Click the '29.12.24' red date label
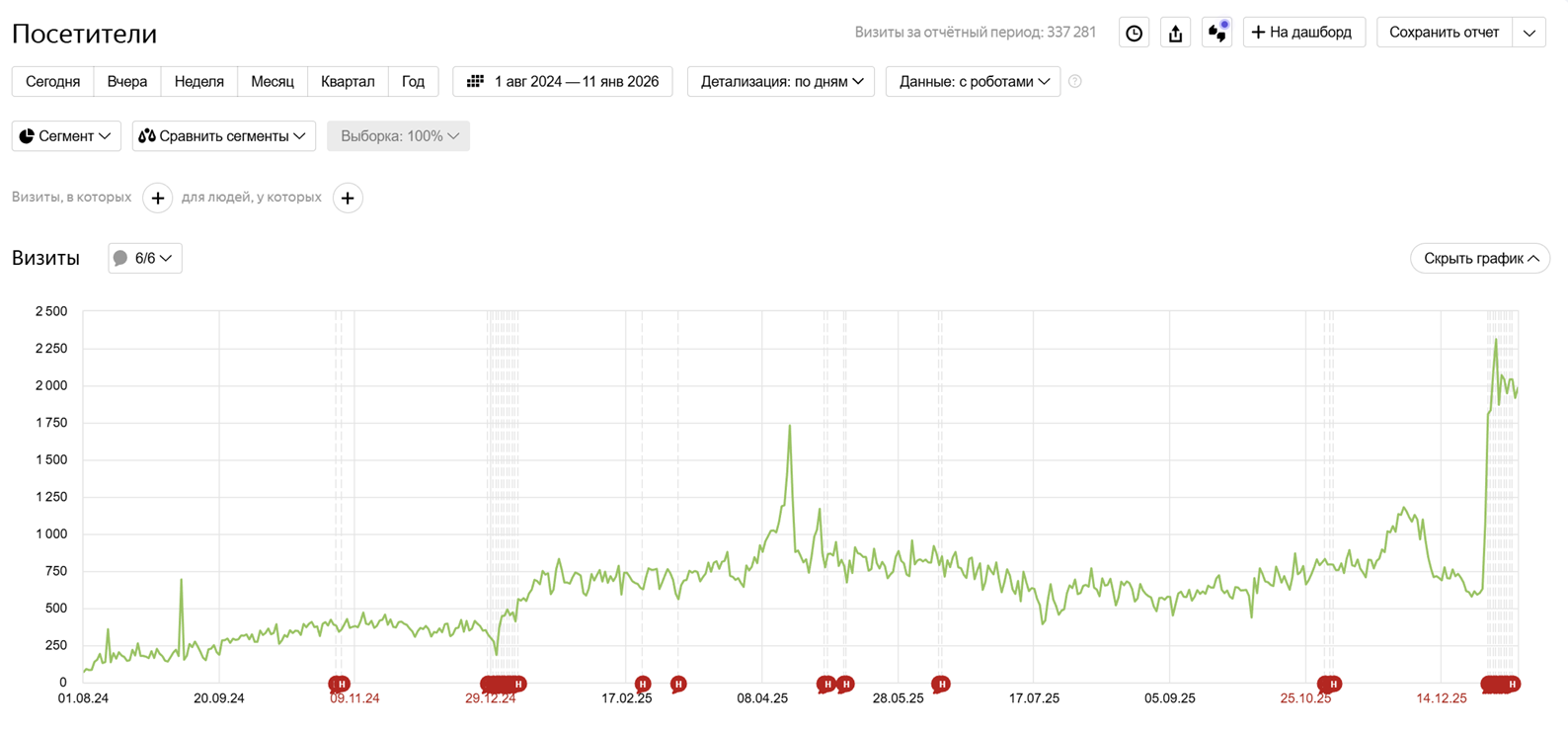The image size is (1568, 734). click(x=491, y=698)
